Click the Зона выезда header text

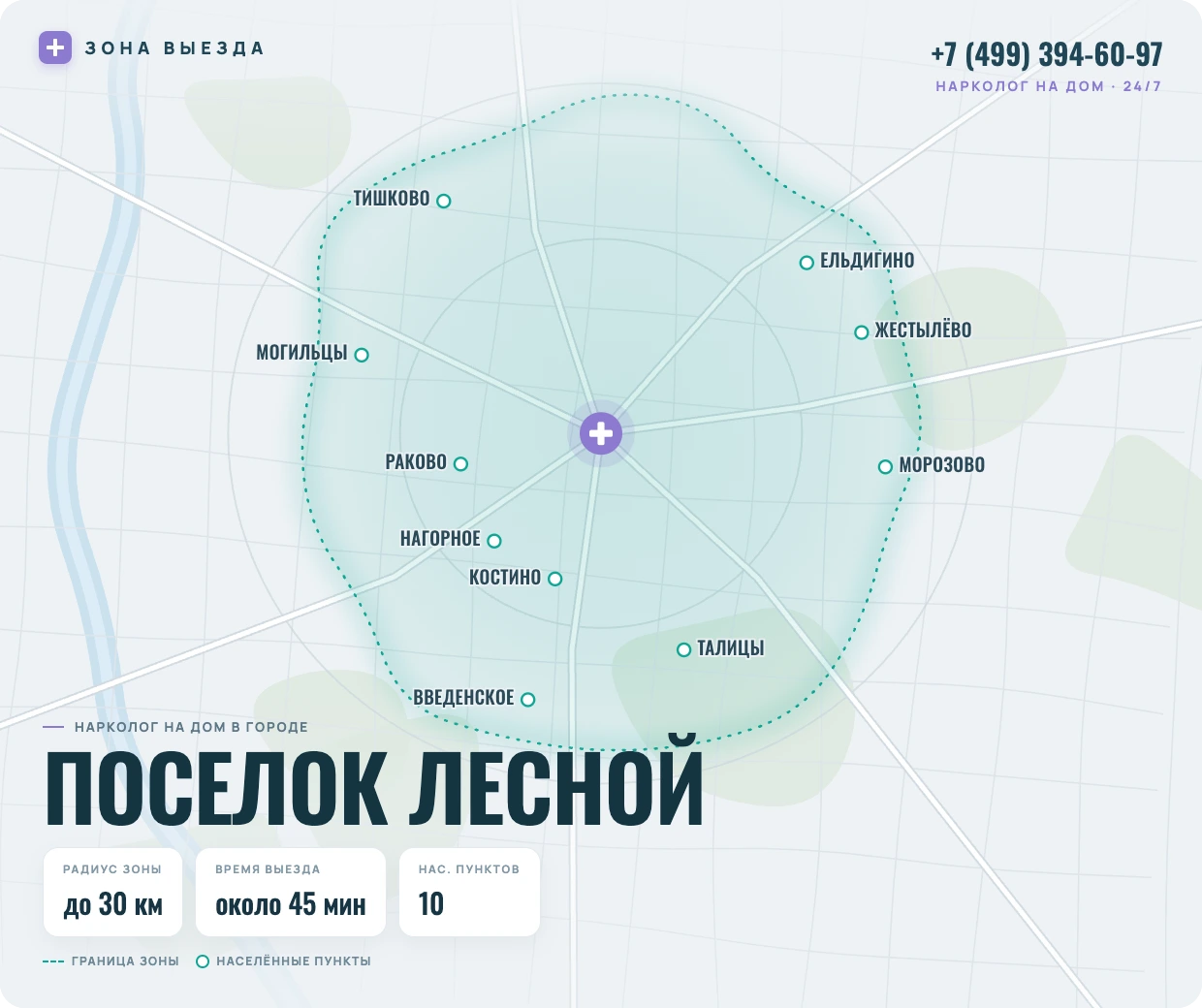pyautogui.click(x=174, y=48)
